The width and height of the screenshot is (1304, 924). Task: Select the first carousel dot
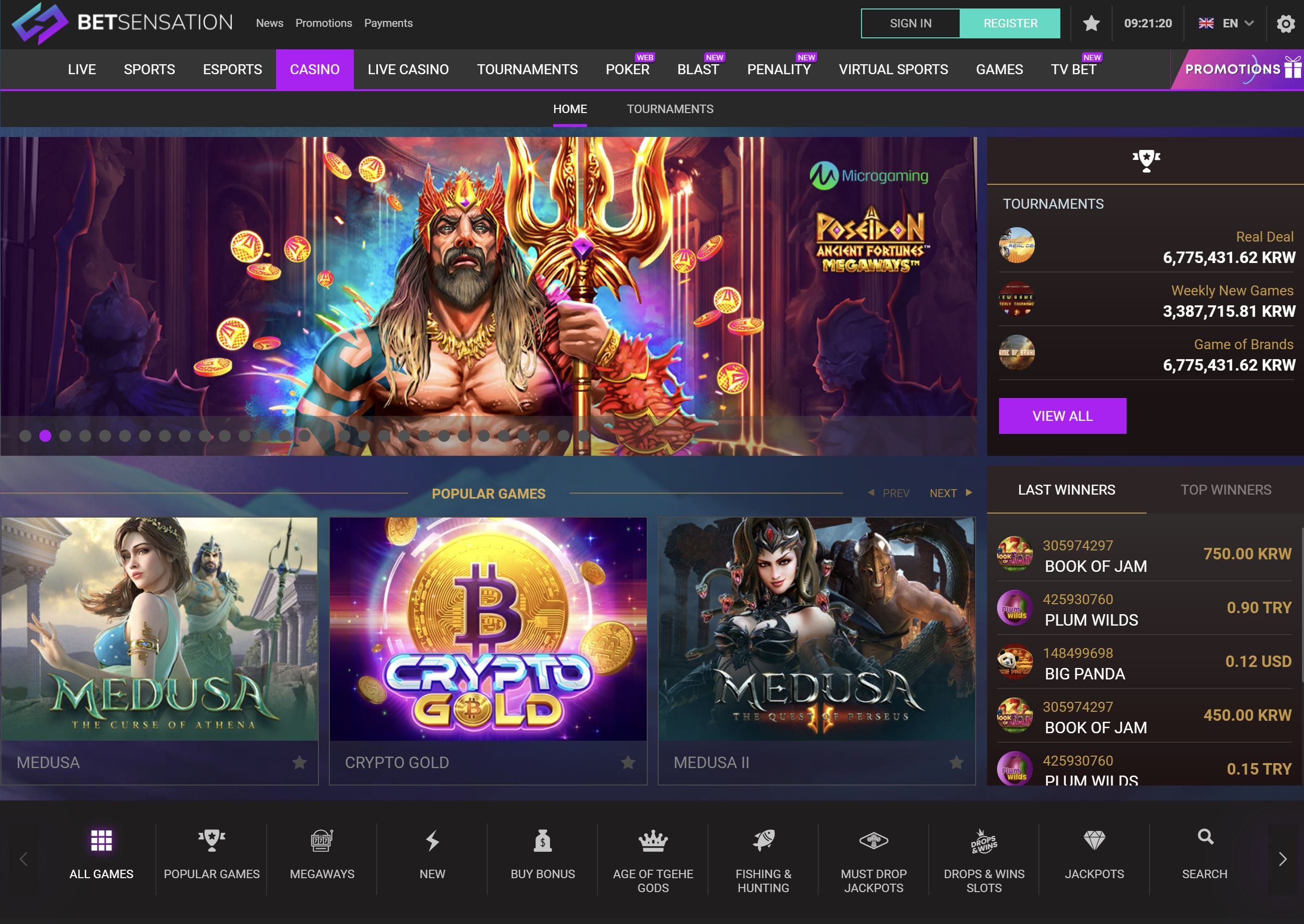(x=25, y=436)
